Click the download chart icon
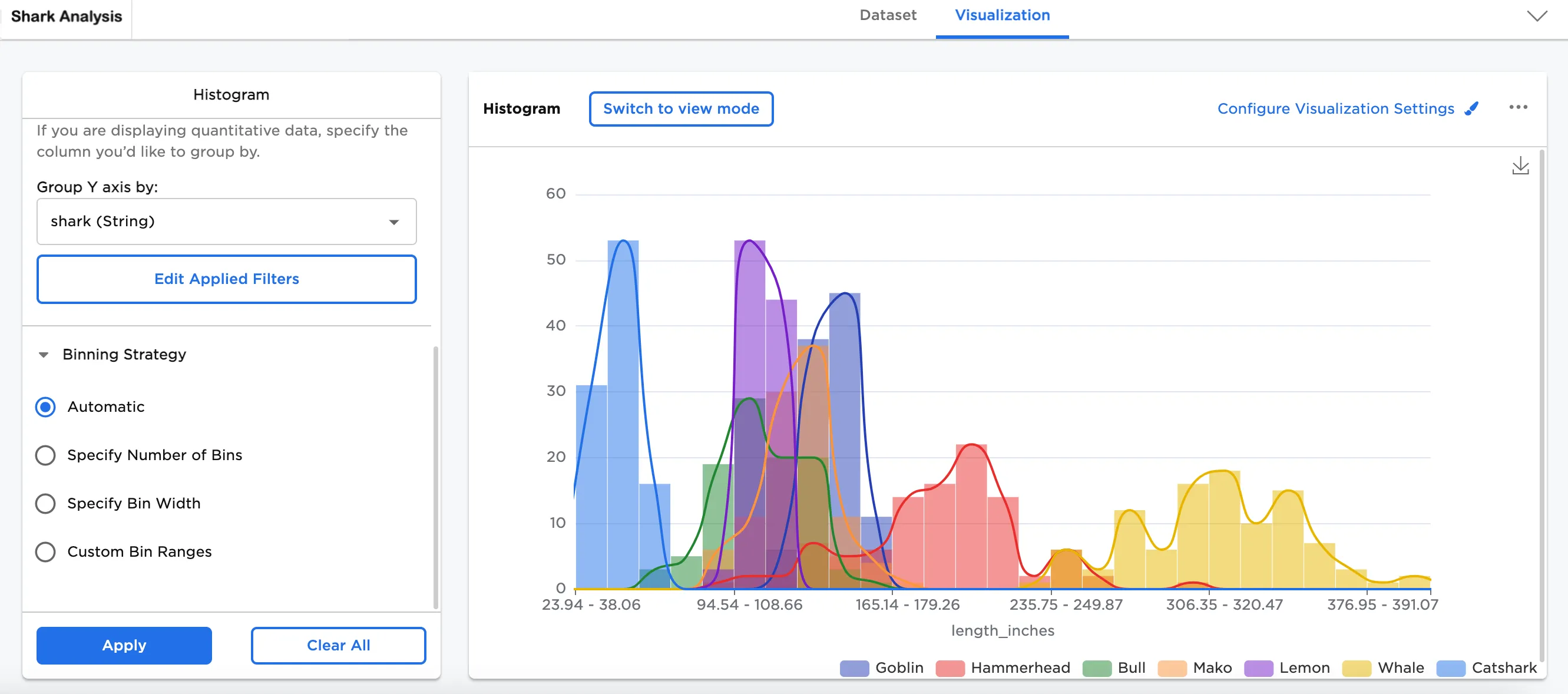The image size is (1568, 694). 1520,166
